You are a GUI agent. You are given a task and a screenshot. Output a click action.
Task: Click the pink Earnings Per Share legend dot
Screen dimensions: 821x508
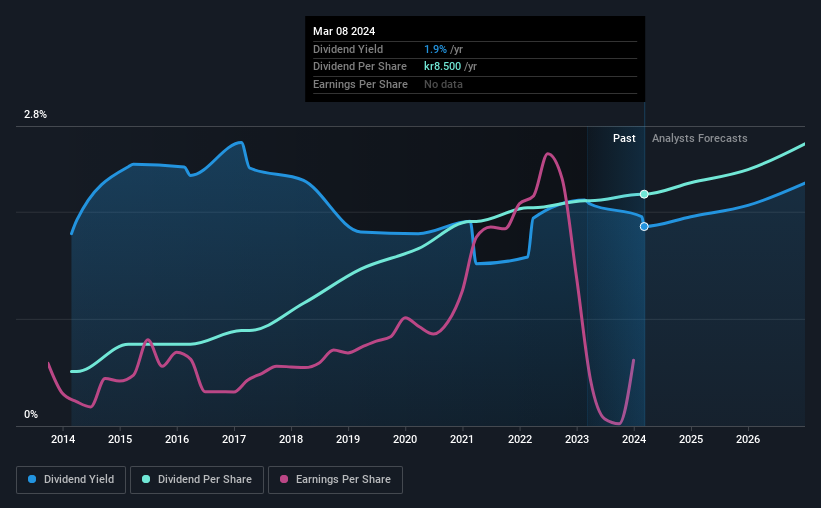pyautogui.click(x=285, y=480)
